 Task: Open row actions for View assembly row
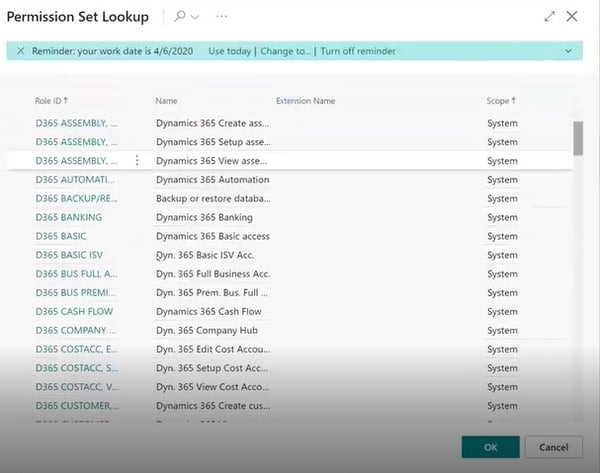point(137,161)
